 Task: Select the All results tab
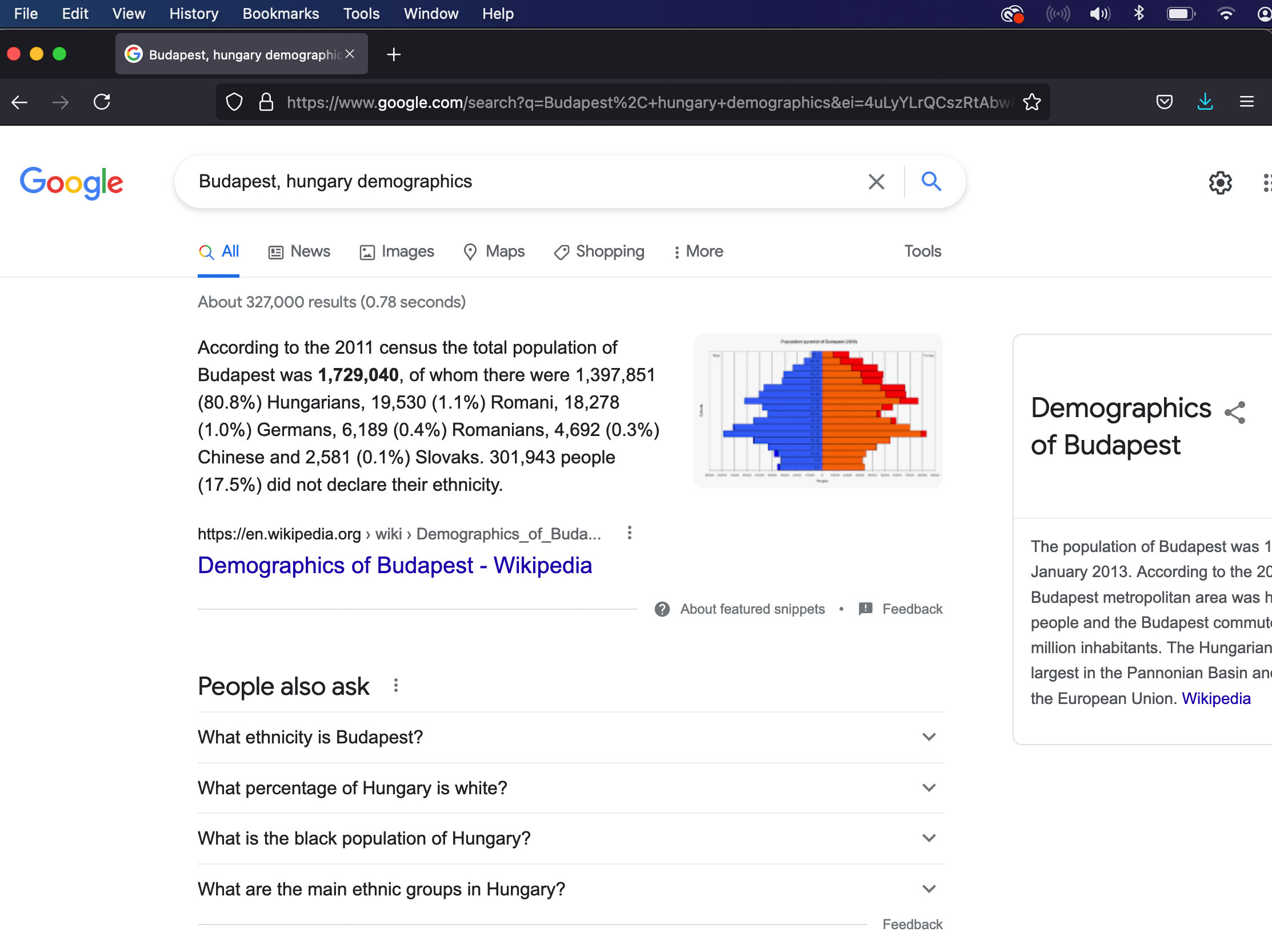218,251
